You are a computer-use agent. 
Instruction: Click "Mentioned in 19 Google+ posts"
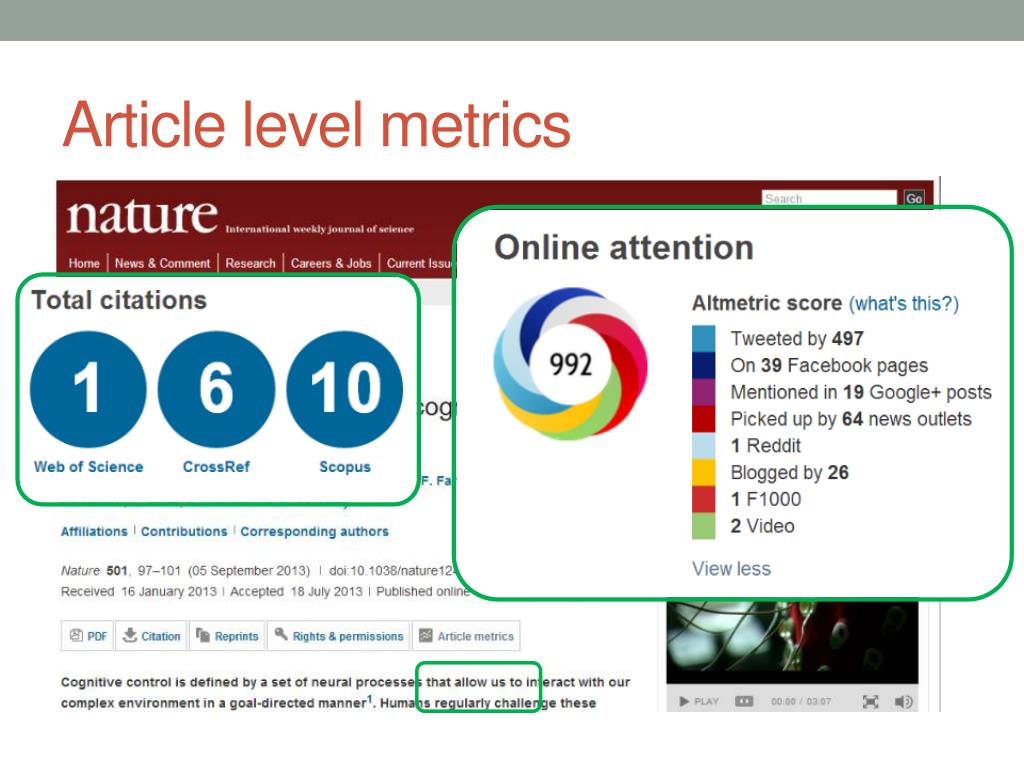tap(861, 392)
